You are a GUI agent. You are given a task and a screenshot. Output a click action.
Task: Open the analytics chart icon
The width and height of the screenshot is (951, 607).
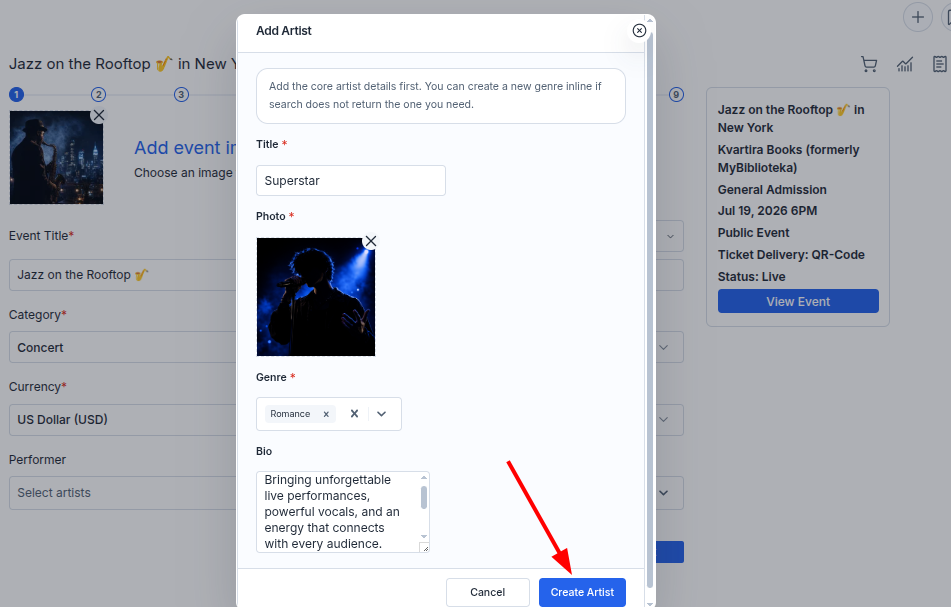905,64
